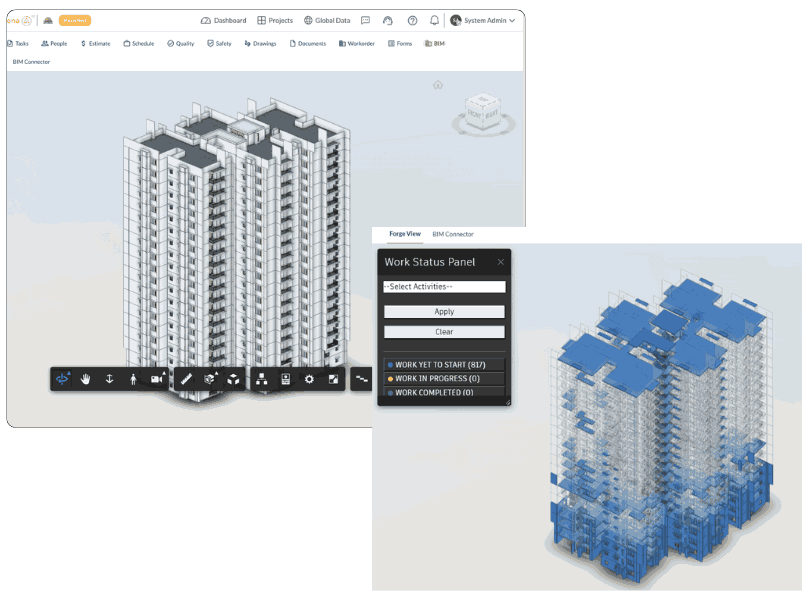Open the Select Activities dropdown
This screenshot has width=811, height=595.
[x=444, y=287]
